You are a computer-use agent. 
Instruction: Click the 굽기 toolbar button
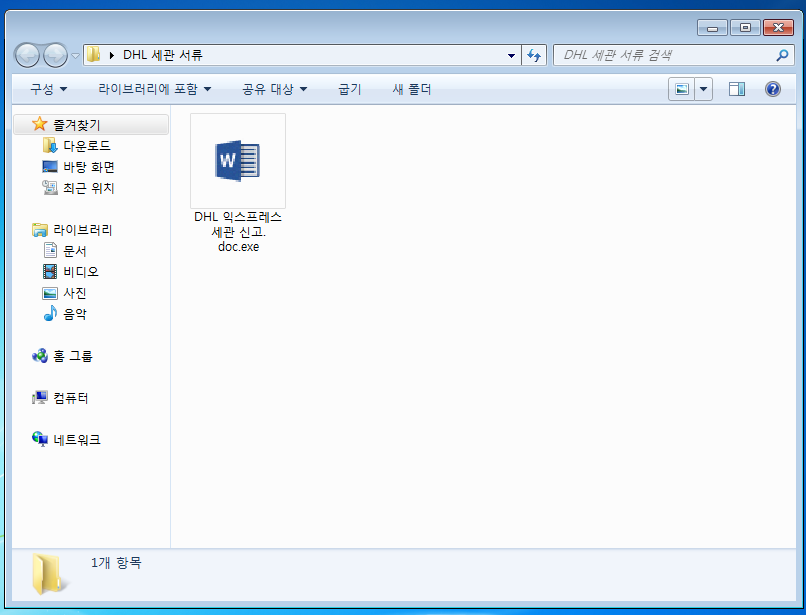tap(350, 89)
